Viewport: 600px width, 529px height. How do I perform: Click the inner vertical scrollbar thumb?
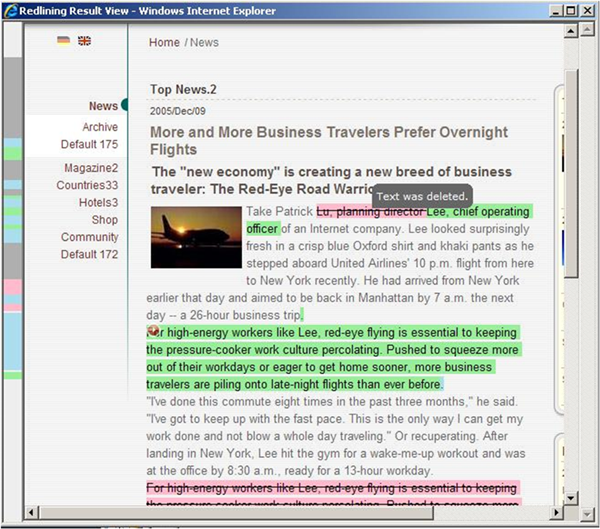point(572,170)
